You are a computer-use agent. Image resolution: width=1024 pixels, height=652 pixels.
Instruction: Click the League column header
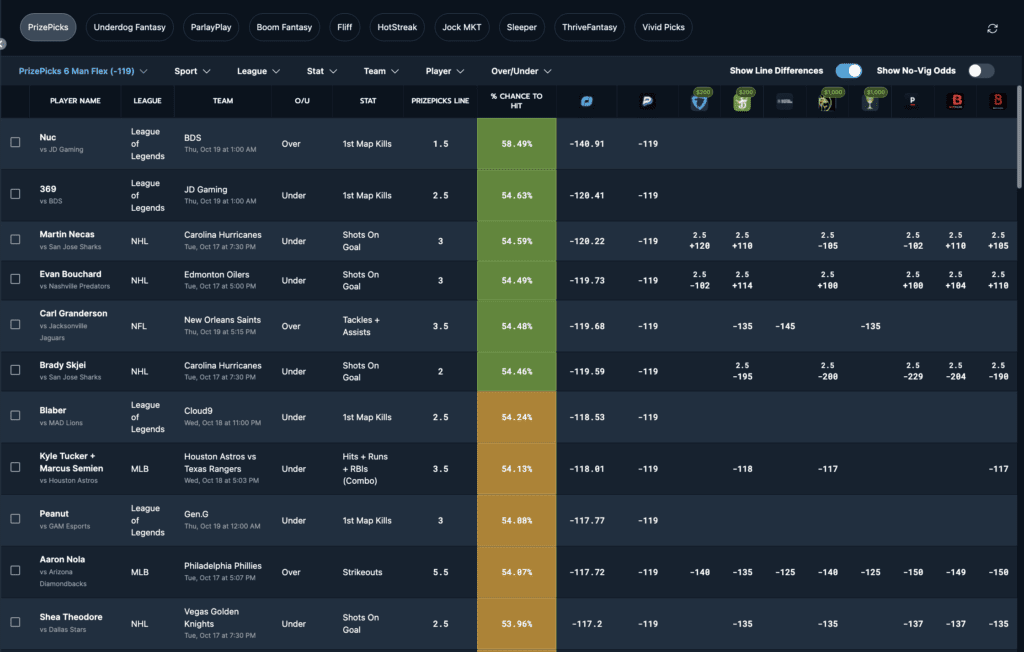click(x=148, y=101)
